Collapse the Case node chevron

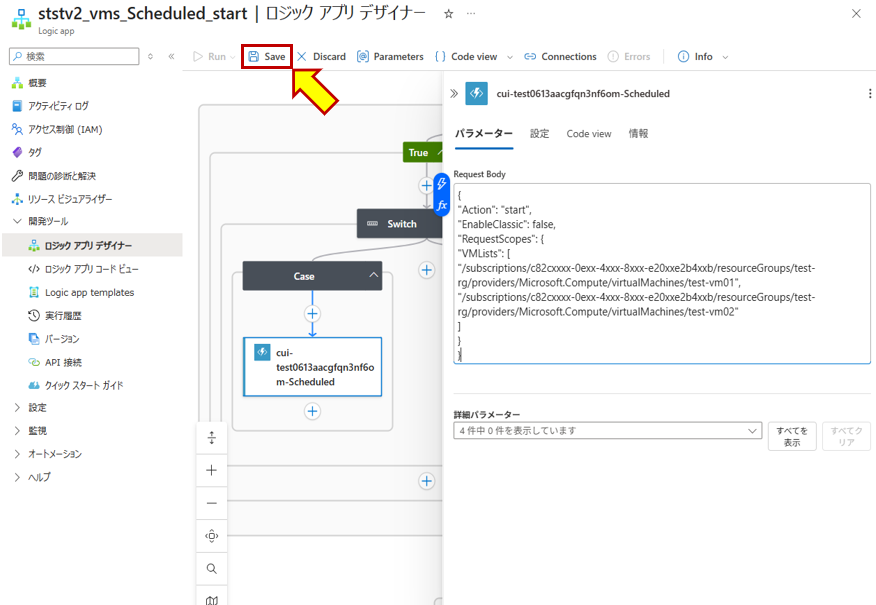(x=374, y=275)
